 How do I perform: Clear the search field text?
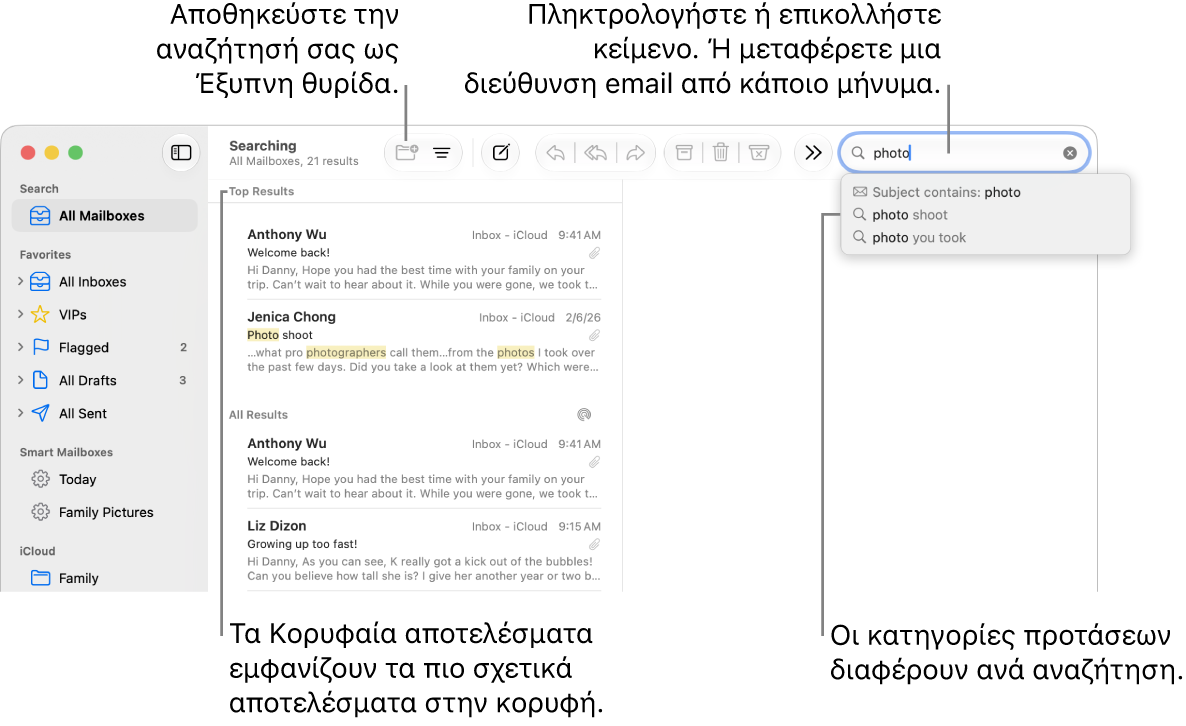[1070, 153]
